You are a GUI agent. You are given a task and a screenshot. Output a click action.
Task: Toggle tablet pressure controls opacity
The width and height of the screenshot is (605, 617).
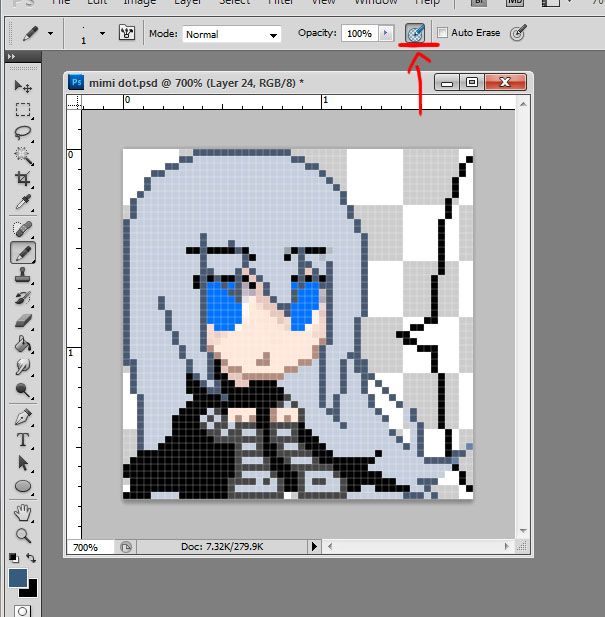coord(415,33)
